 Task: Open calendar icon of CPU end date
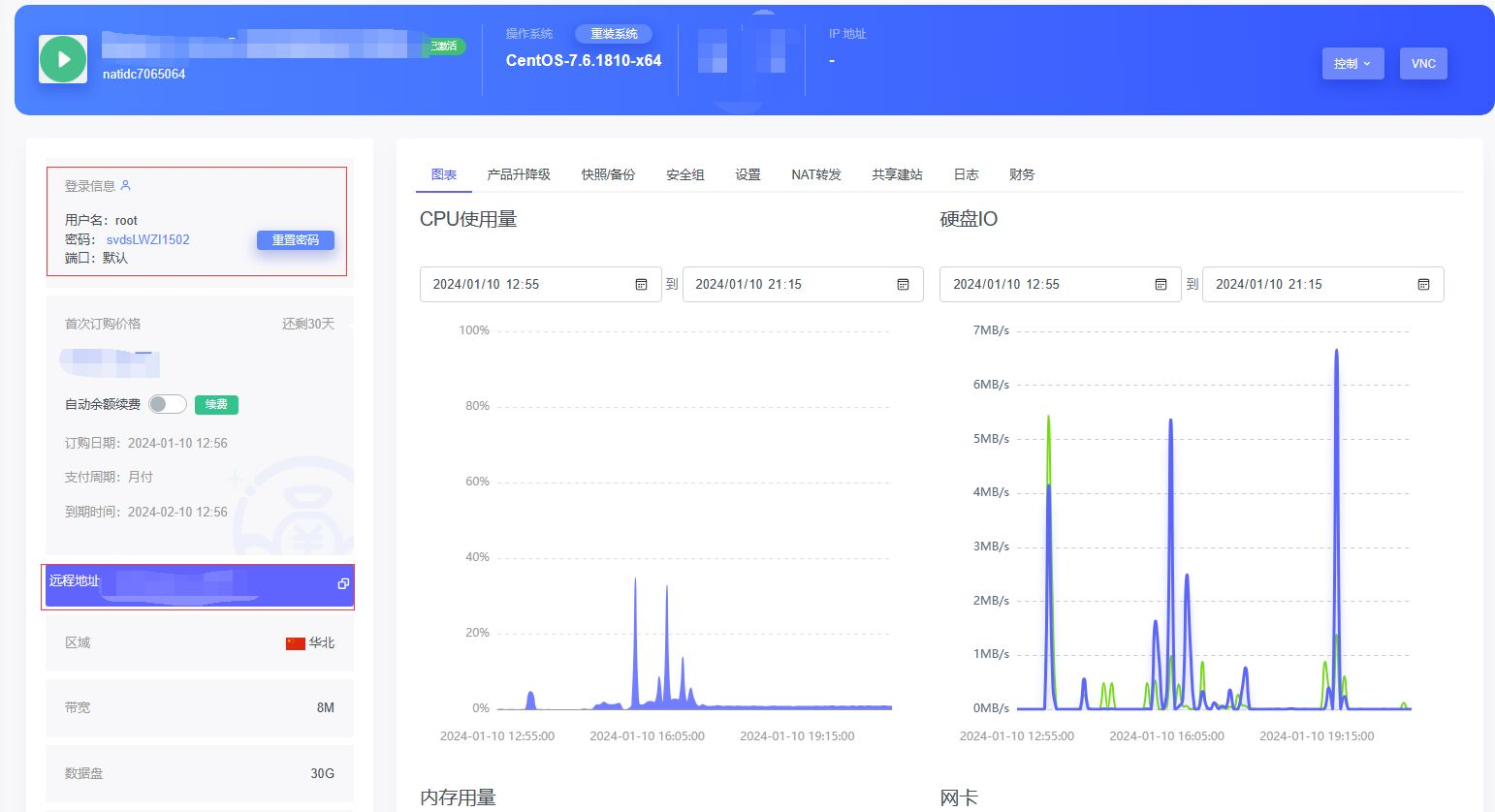click(903, 284)
